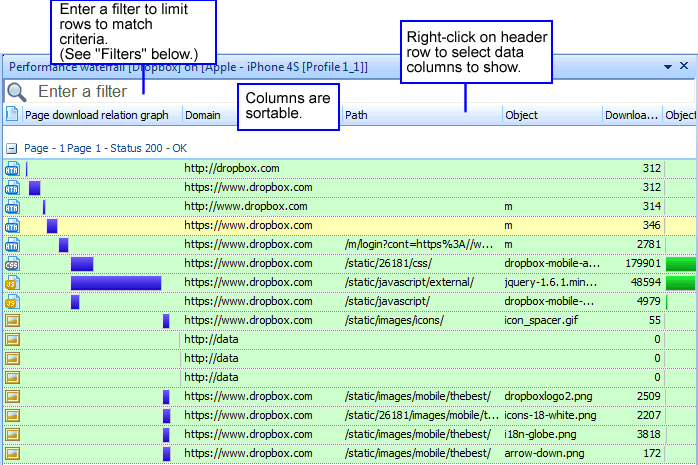The height and width of the screenshot is (465, 698).
Task: Click HTTP icon of highlighted 346 row
Action: (12, 226)
